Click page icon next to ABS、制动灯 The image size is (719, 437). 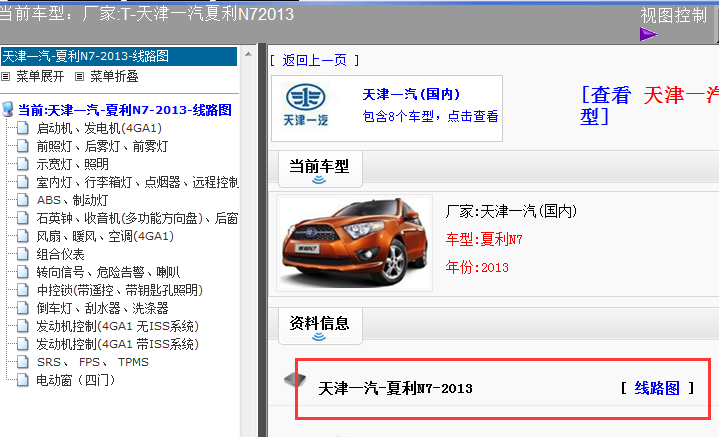click(22, 200)
